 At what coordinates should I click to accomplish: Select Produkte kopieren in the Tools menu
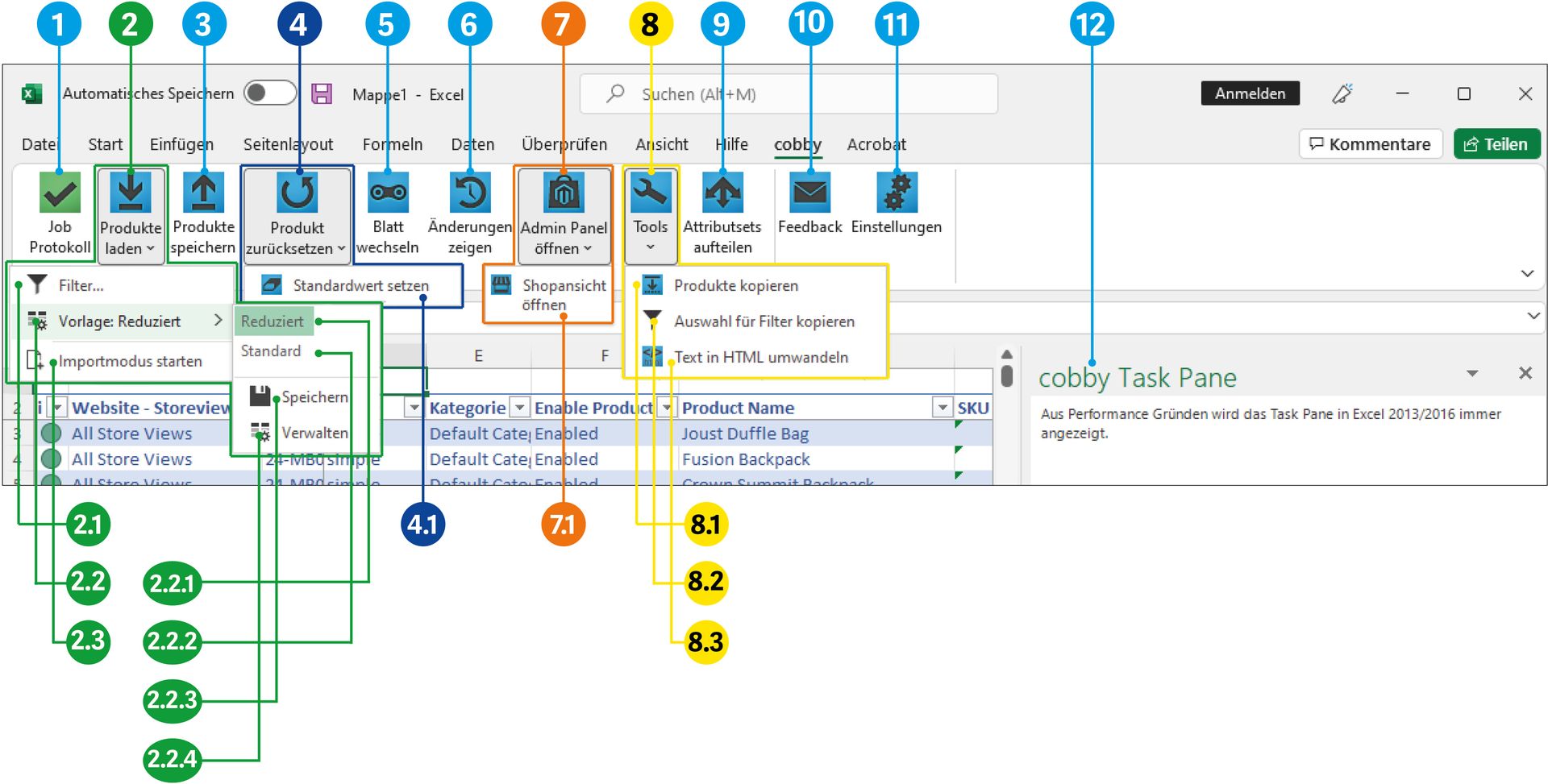pyautogui.click(x=735, y=284)
